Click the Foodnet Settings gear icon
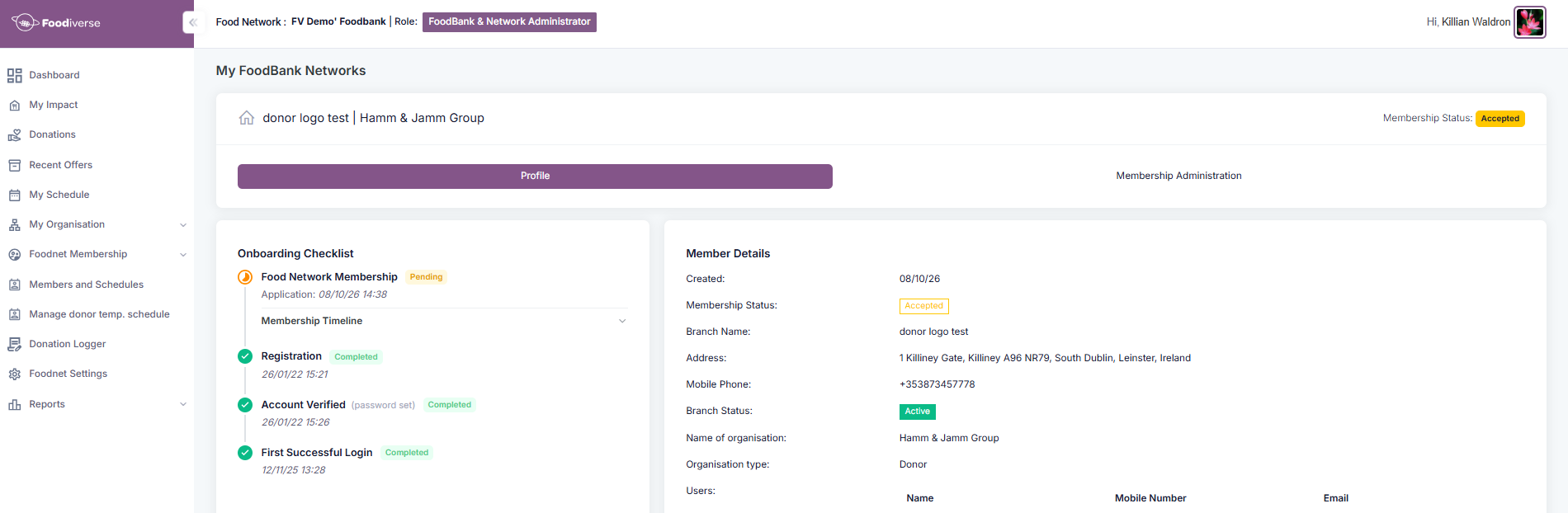 [15, 374]
